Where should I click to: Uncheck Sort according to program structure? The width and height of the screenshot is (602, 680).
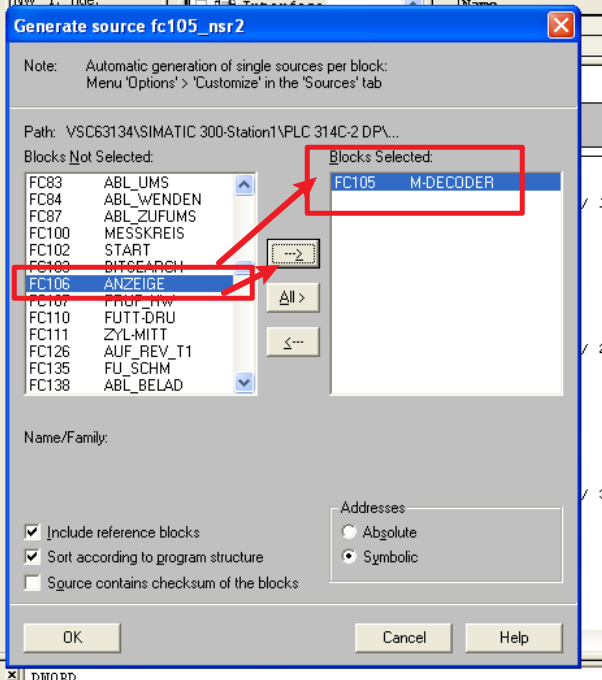point(34,557)
